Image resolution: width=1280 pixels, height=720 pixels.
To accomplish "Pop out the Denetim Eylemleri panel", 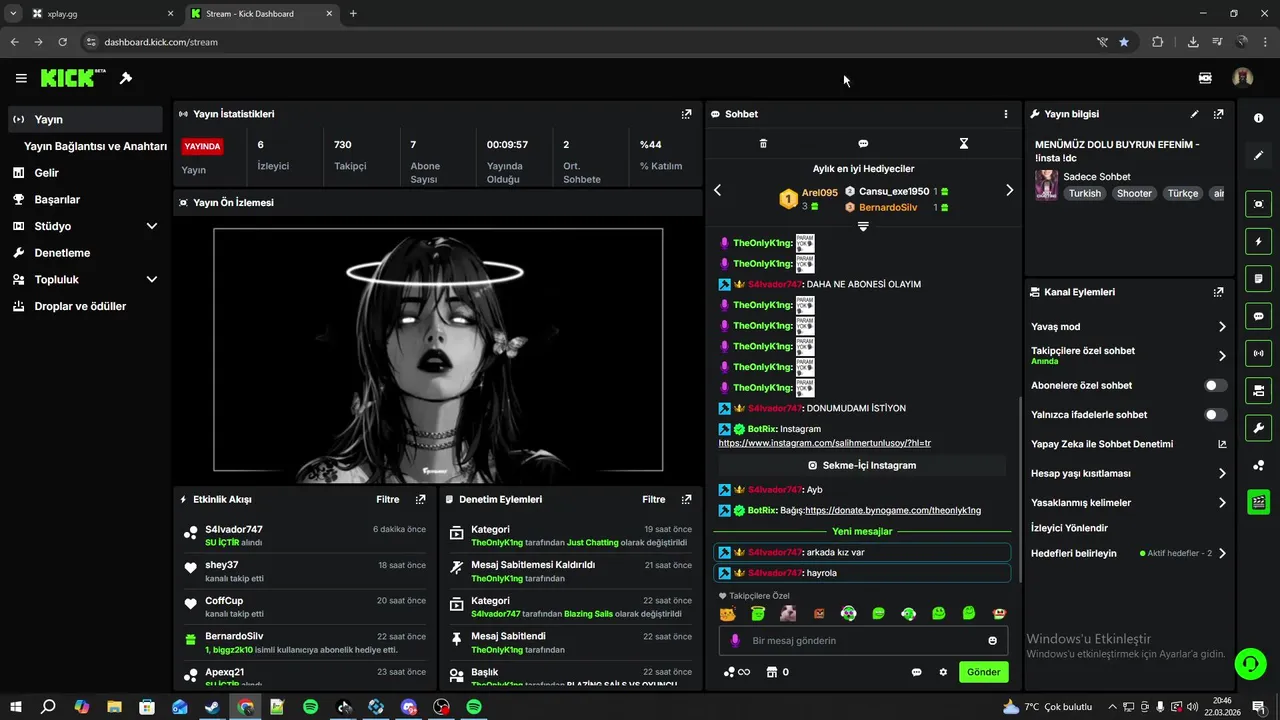I will [x=686, y=499].
